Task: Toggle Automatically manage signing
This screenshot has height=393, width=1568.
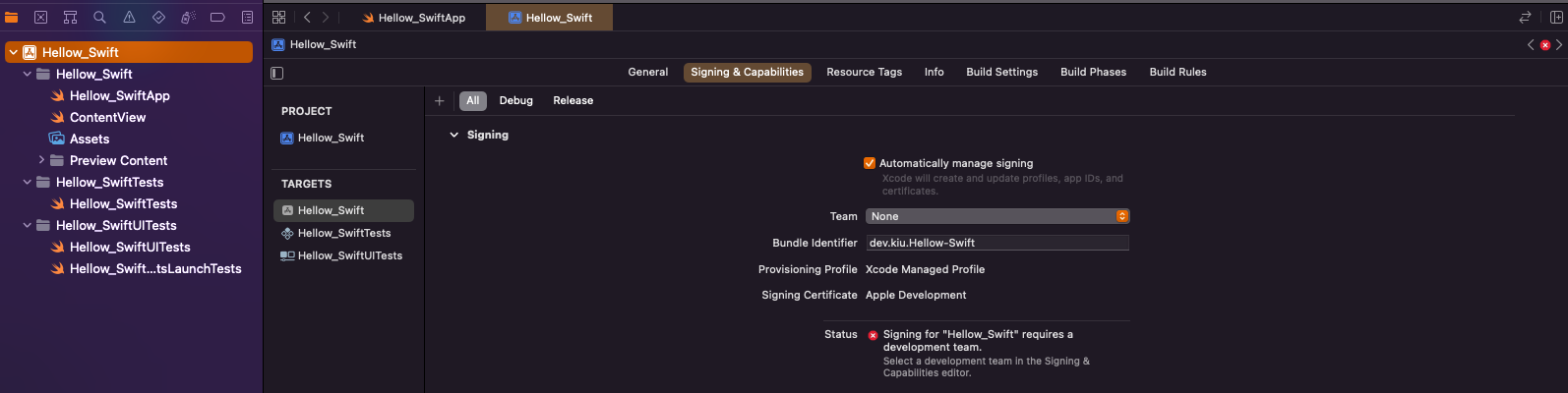Action: [870, 163]
